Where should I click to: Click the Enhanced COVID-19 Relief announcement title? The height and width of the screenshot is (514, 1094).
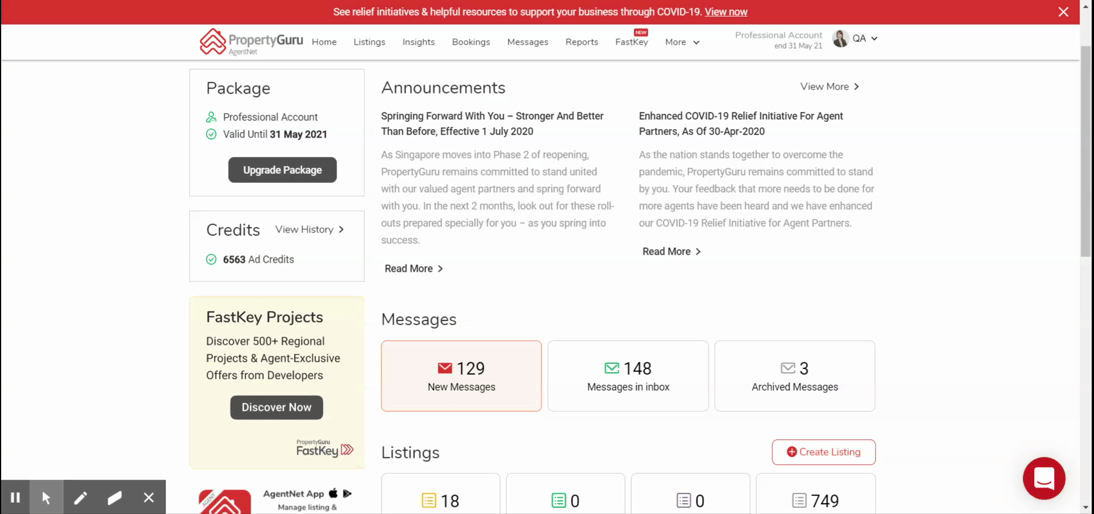[741, 123]
